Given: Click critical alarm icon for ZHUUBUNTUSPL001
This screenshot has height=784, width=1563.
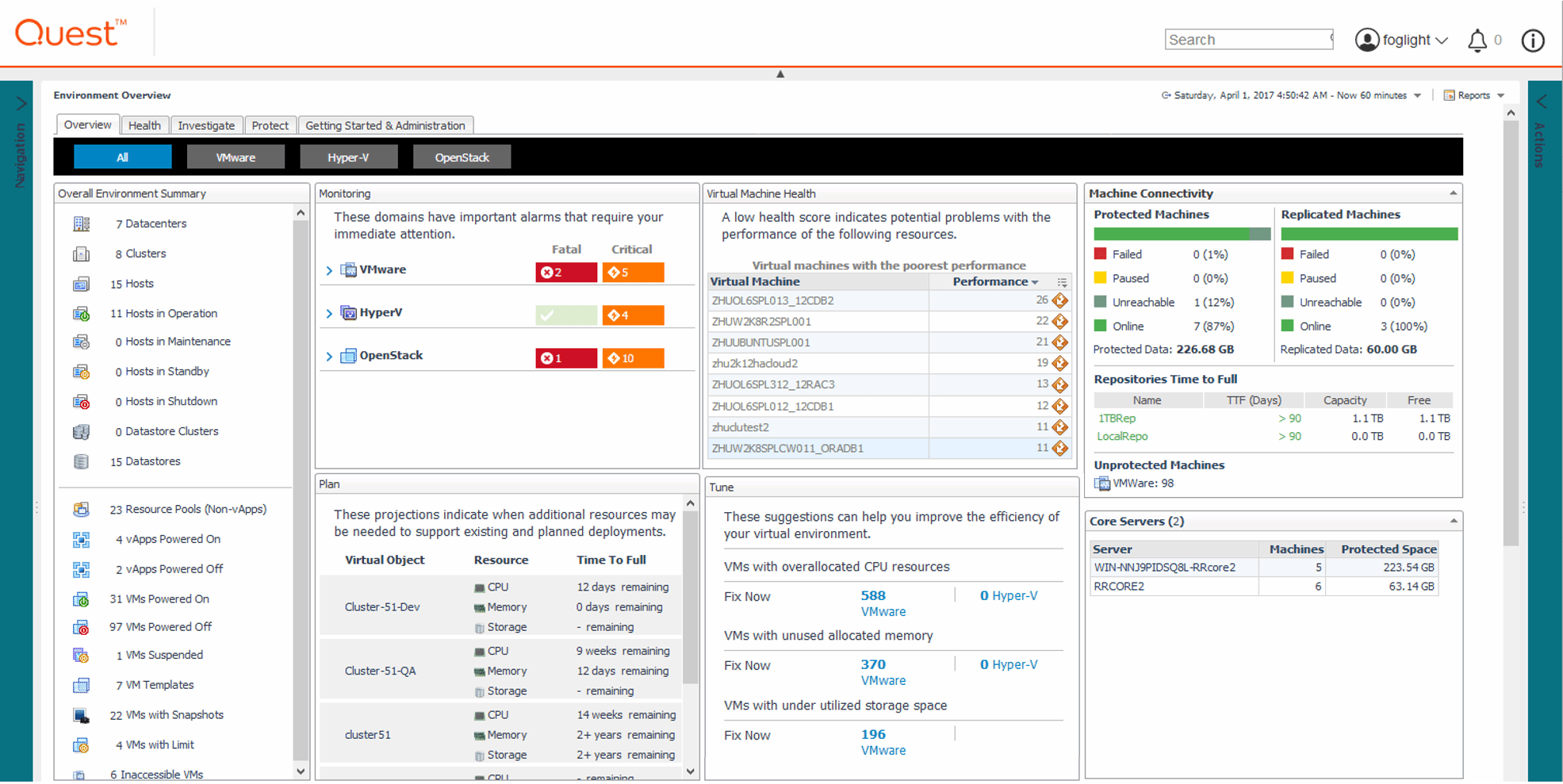Looking at the screenshot, I should tap(1060, 342).
